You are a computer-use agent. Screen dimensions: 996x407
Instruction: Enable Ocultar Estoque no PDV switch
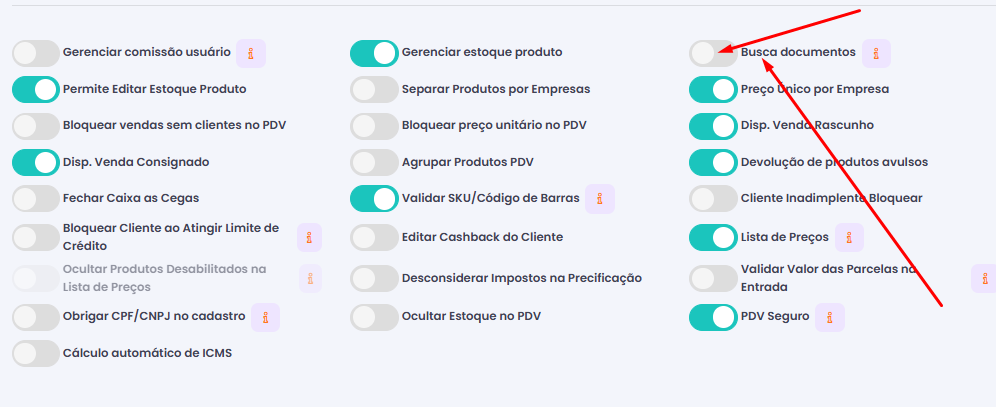pos(374,317)
